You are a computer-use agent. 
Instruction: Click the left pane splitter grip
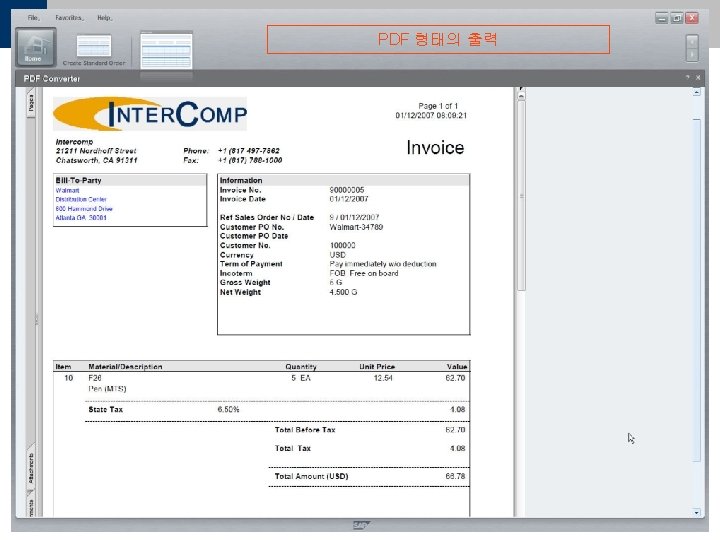(37, 319)
